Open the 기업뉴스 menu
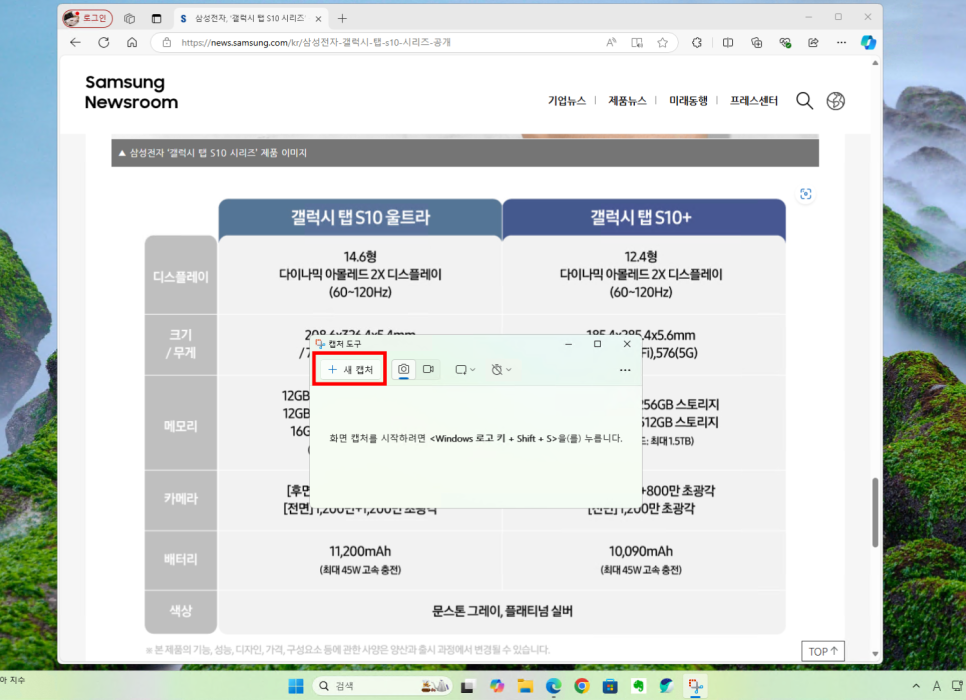966x700 pixels. point(567,100)
